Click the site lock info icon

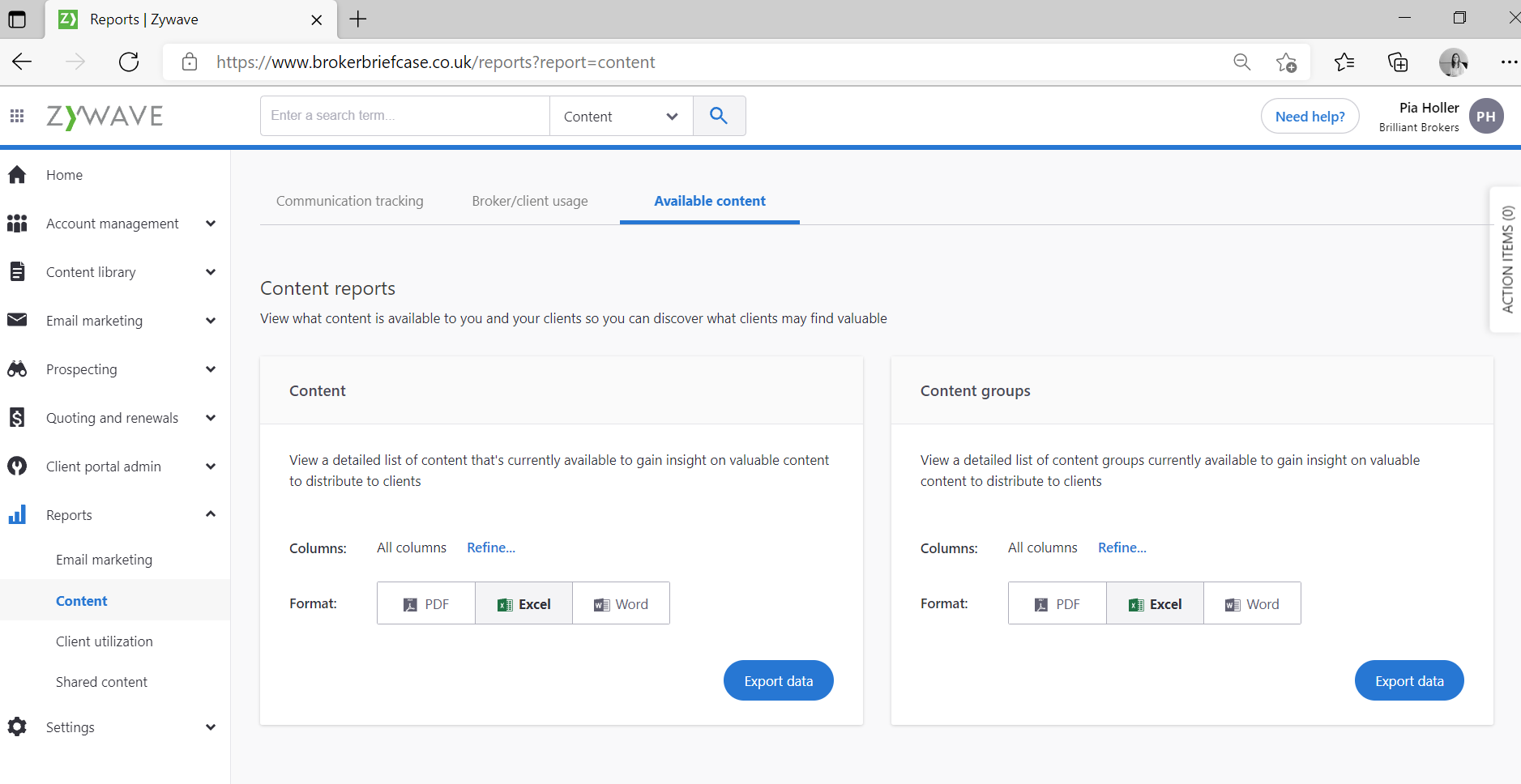190,62
